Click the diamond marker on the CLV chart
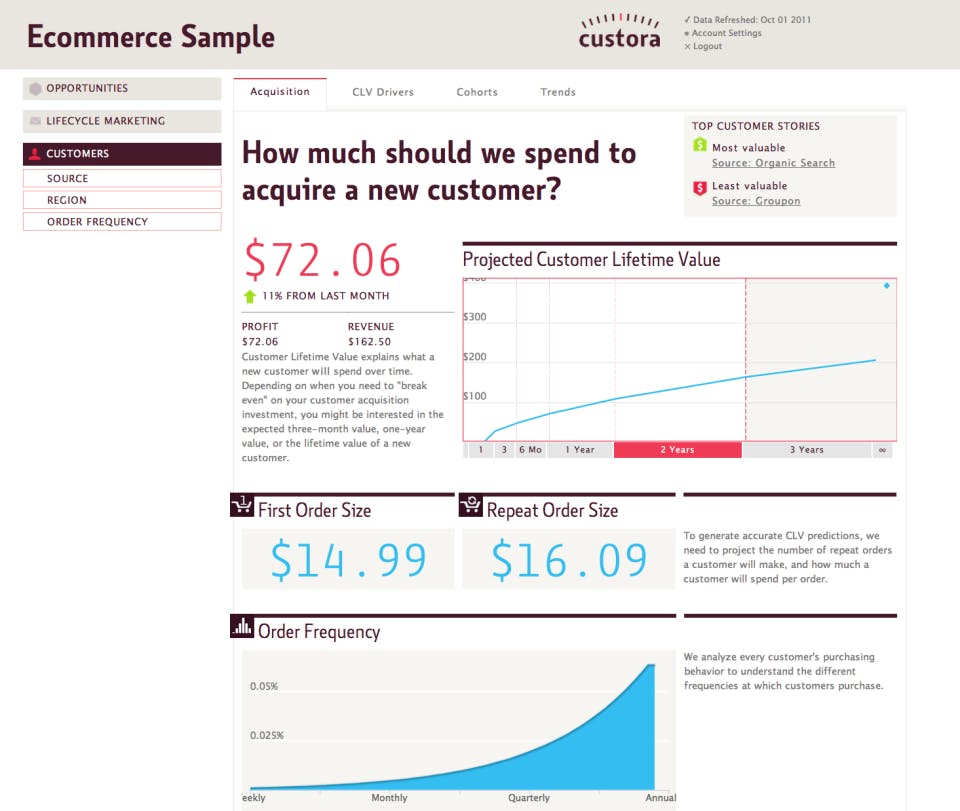Screen dimensions: 960x811 point(886,285)
